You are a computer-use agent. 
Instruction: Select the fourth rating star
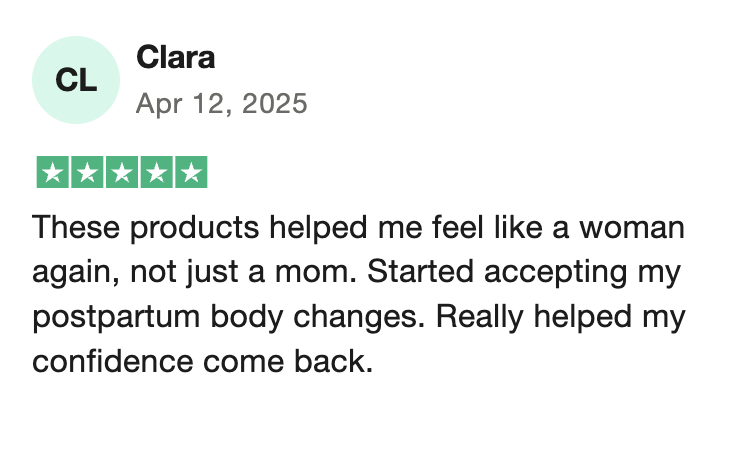pyautogui.click(x=156, y=172)
